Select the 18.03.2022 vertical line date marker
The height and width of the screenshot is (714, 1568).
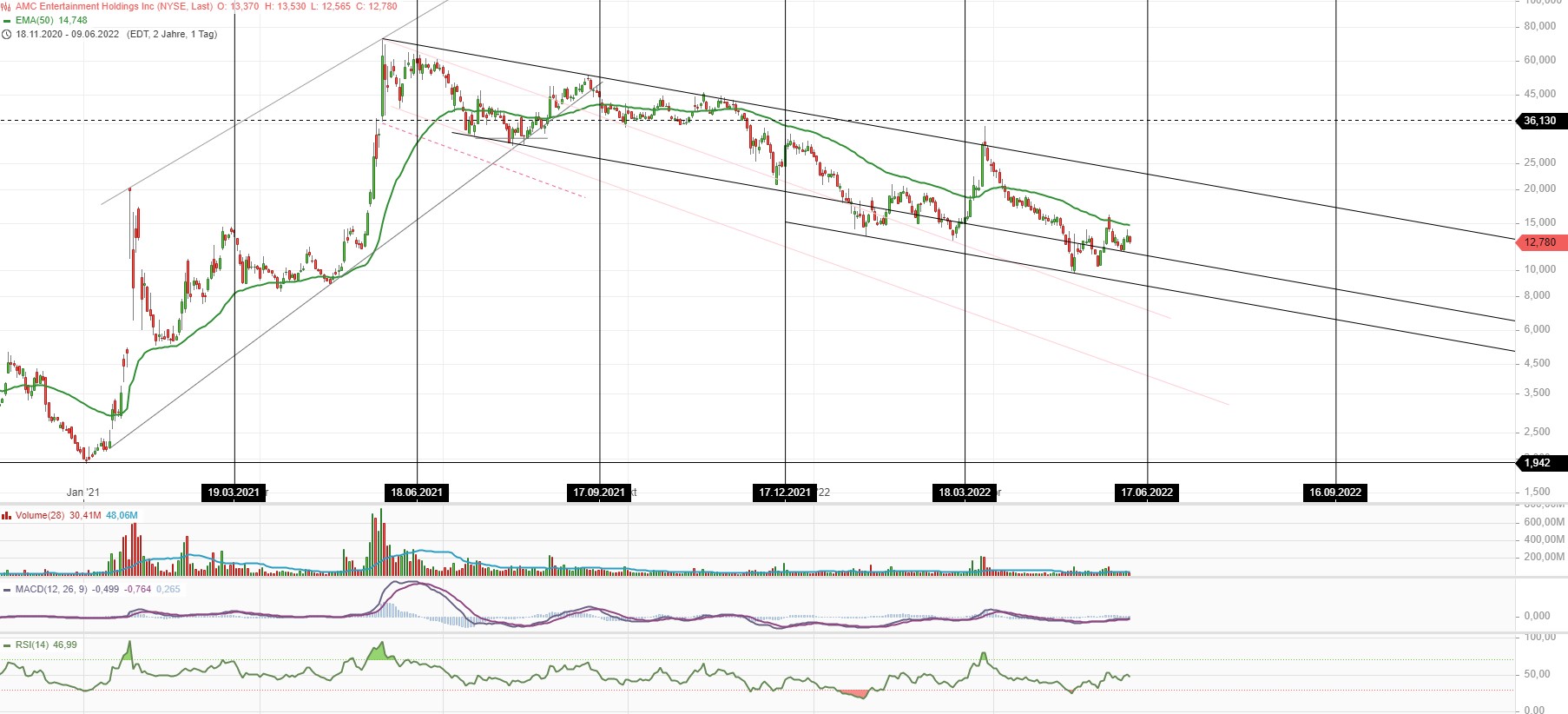tap(965, 493)
